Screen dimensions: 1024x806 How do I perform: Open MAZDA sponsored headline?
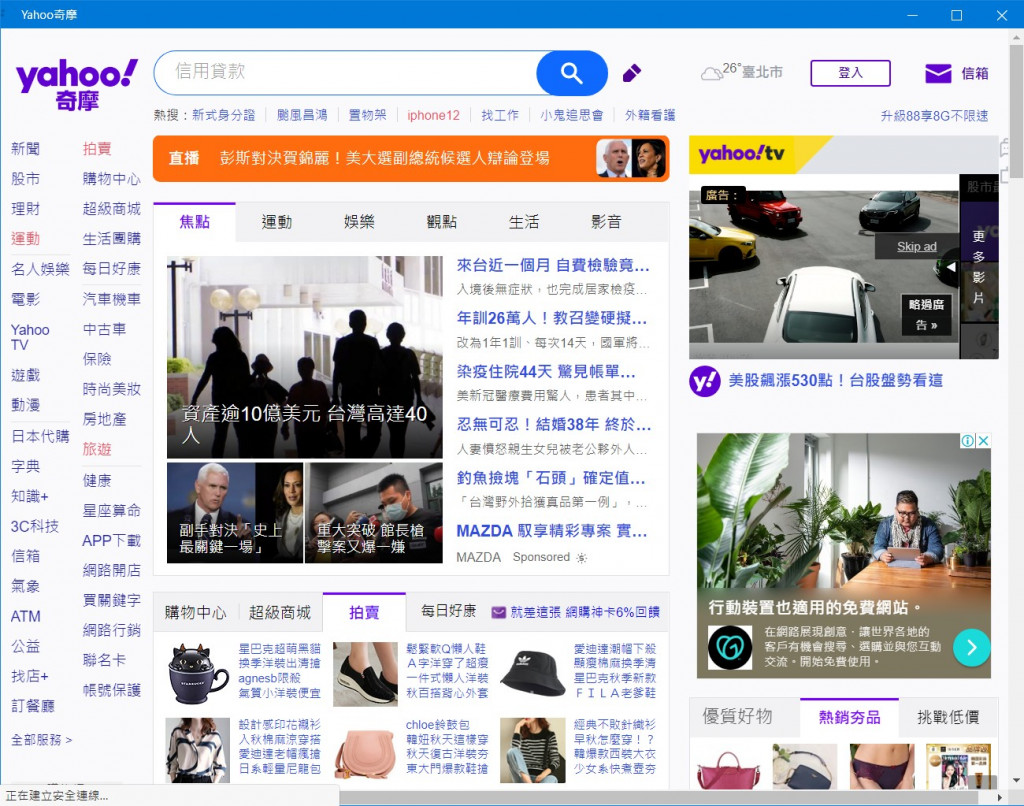tap(552, 531)
